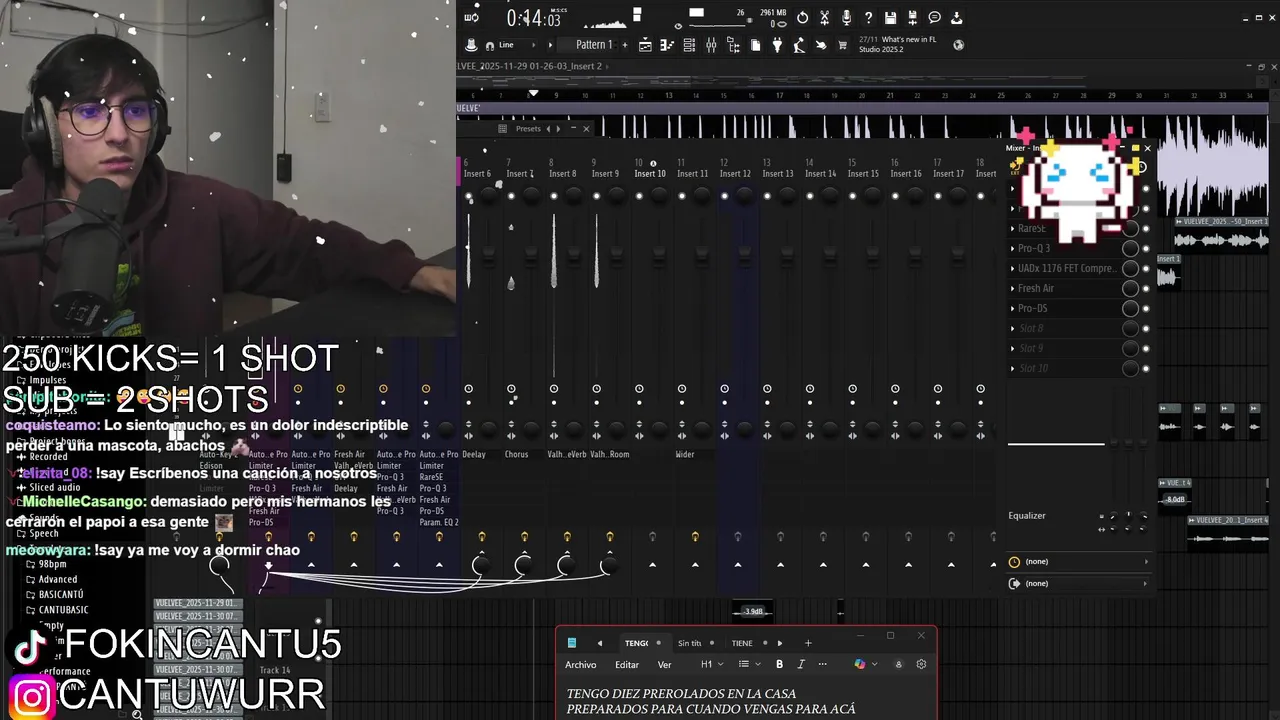Click the Notepad account profile icon

[899, 664]
